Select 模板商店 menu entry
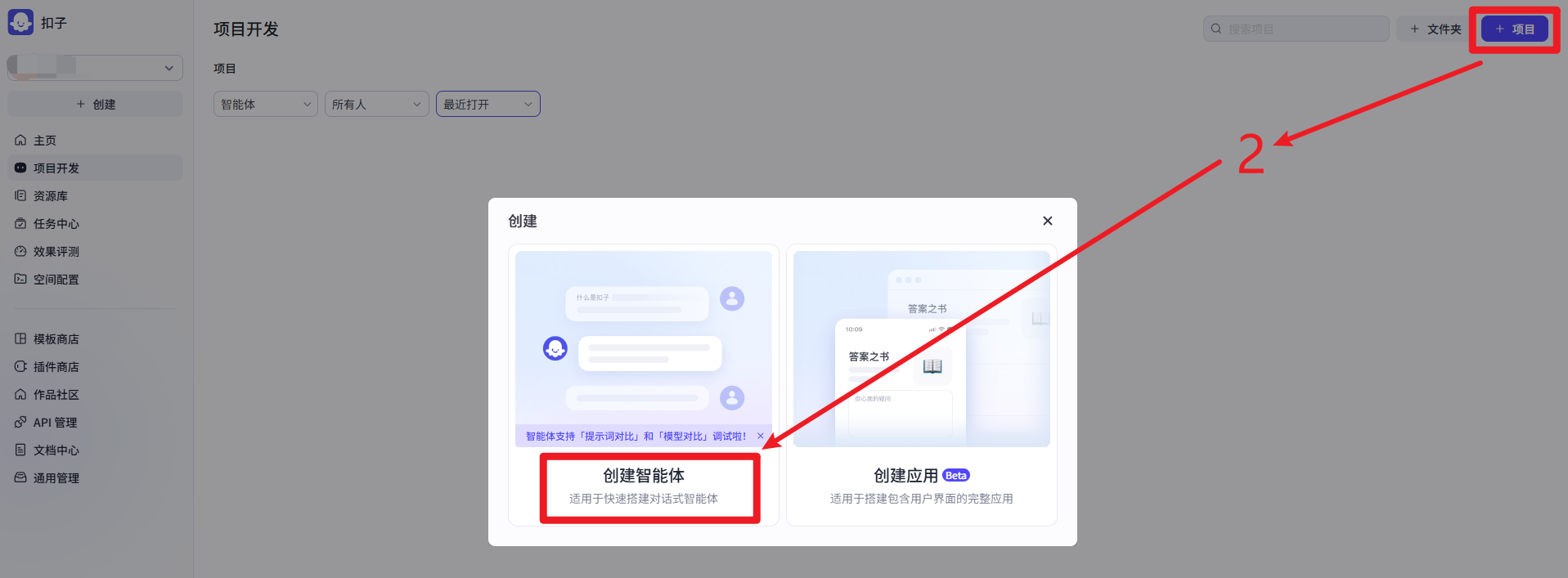Image resolution: width=1568 pixels, height=578 pixels. [x=95, y=339]
